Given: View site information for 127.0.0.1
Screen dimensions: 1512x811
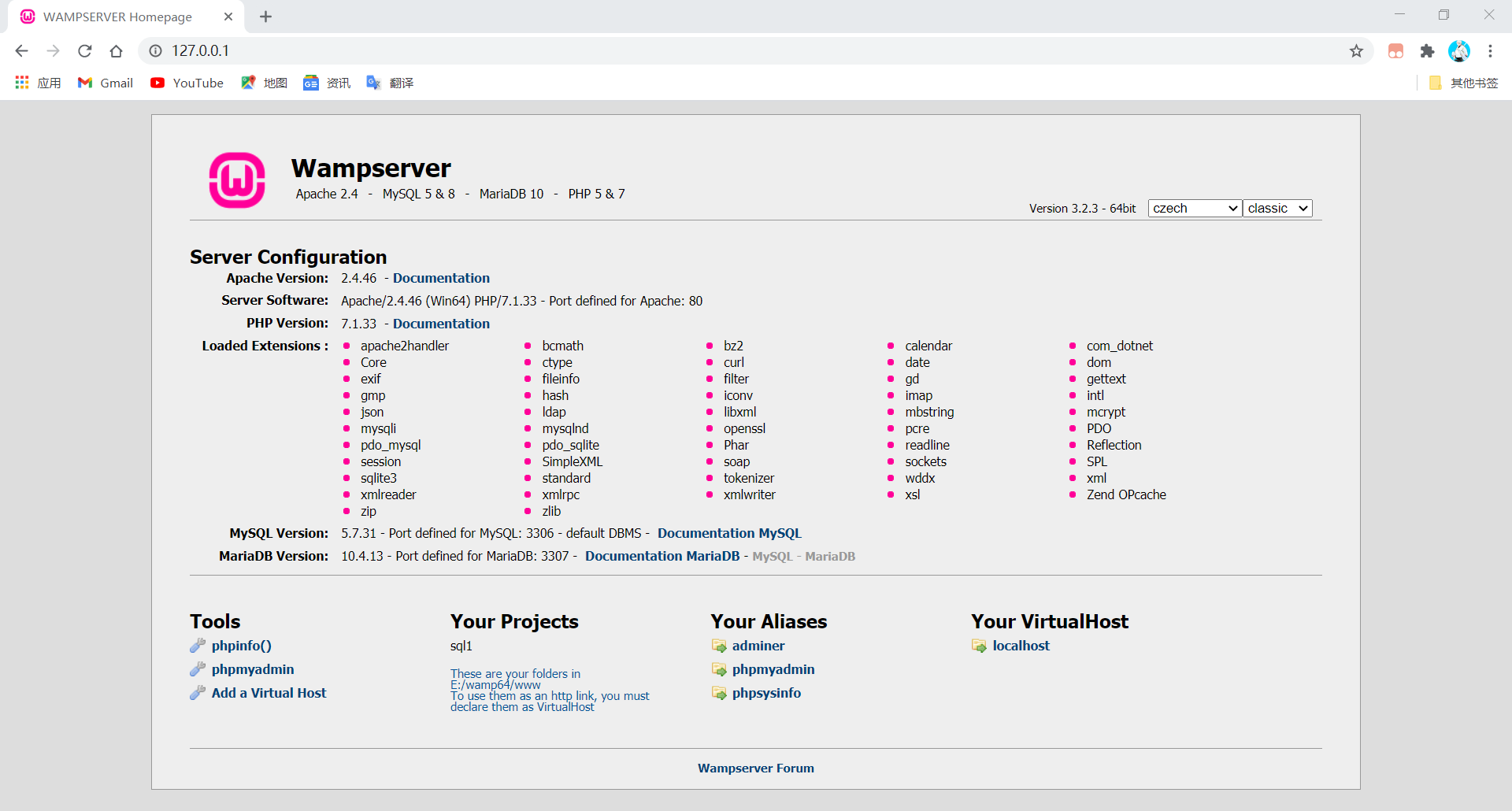Looking at the screenshot, I should (156, 51).
